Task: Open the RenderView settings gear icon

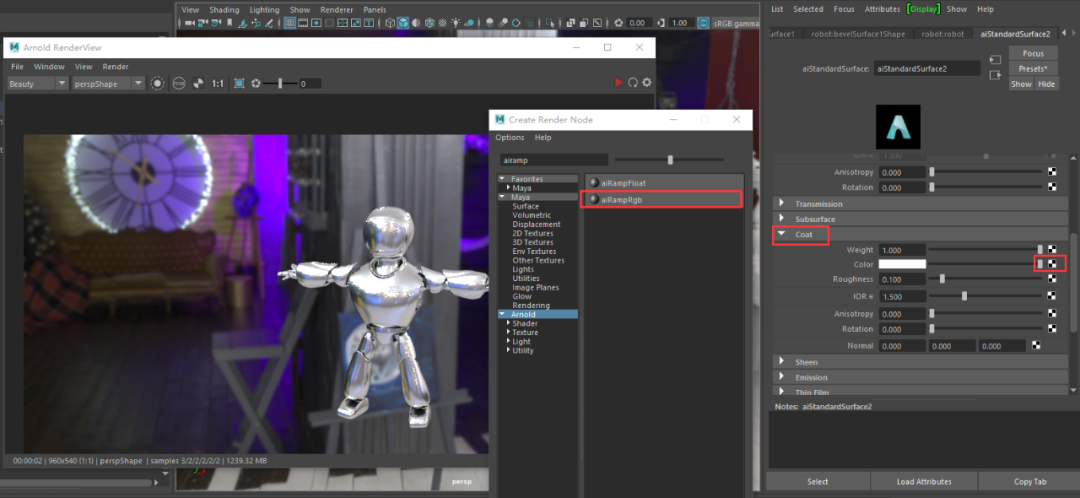Action: coord(647,83)
